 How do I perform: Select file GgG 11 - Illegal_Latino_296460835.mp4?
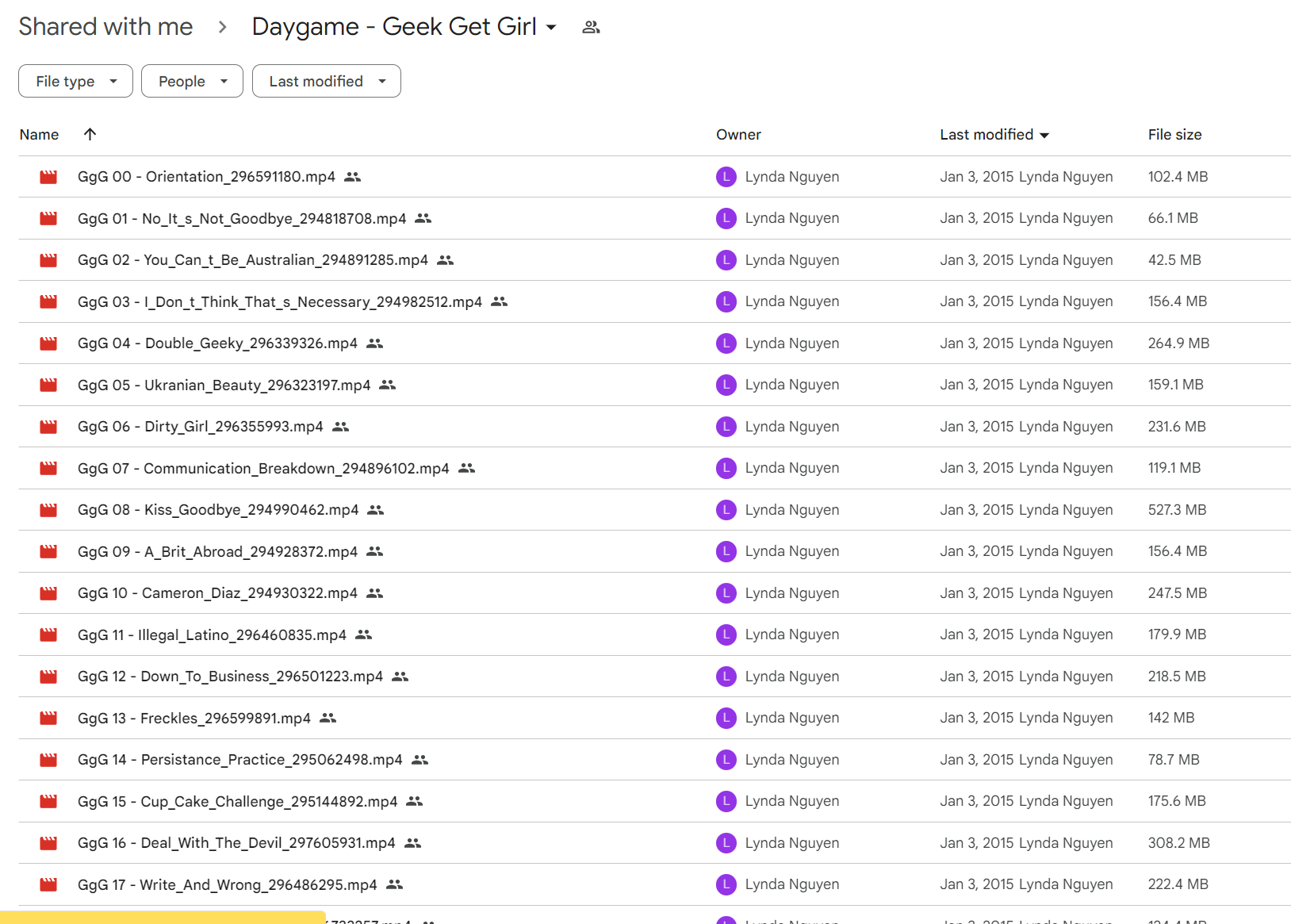[x=212, y=635]
